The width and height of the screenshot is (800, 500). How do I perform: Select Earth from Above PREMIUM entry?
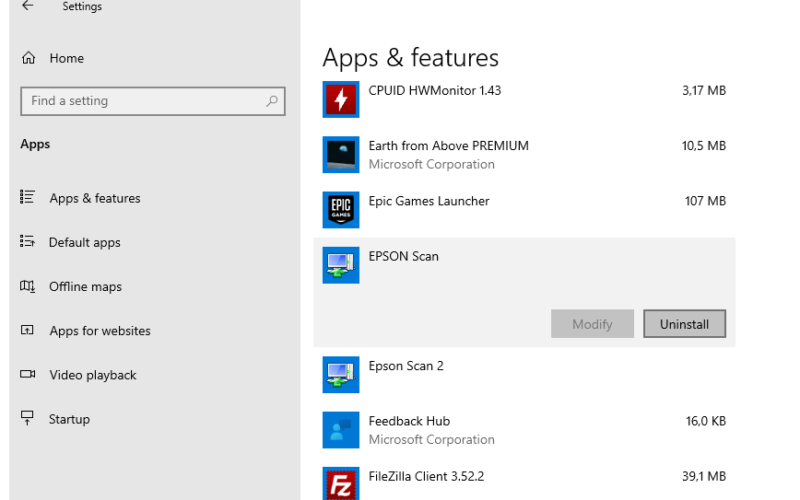point(524,155)
